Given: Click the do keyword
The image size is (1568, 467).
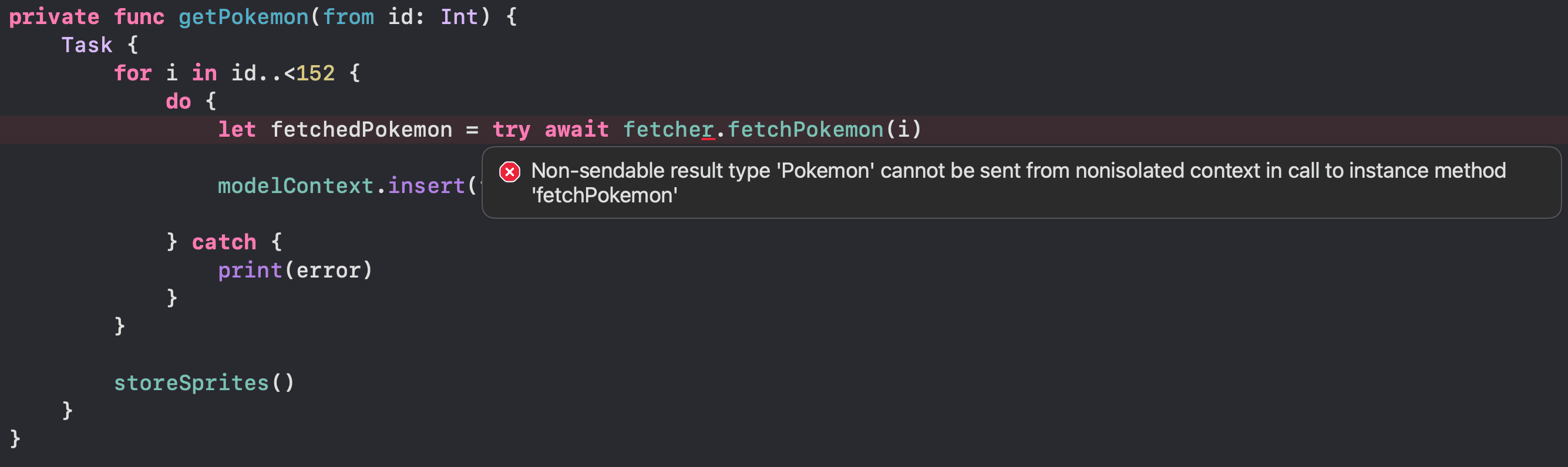Looking at the screenshot, I should pos(179,101).
